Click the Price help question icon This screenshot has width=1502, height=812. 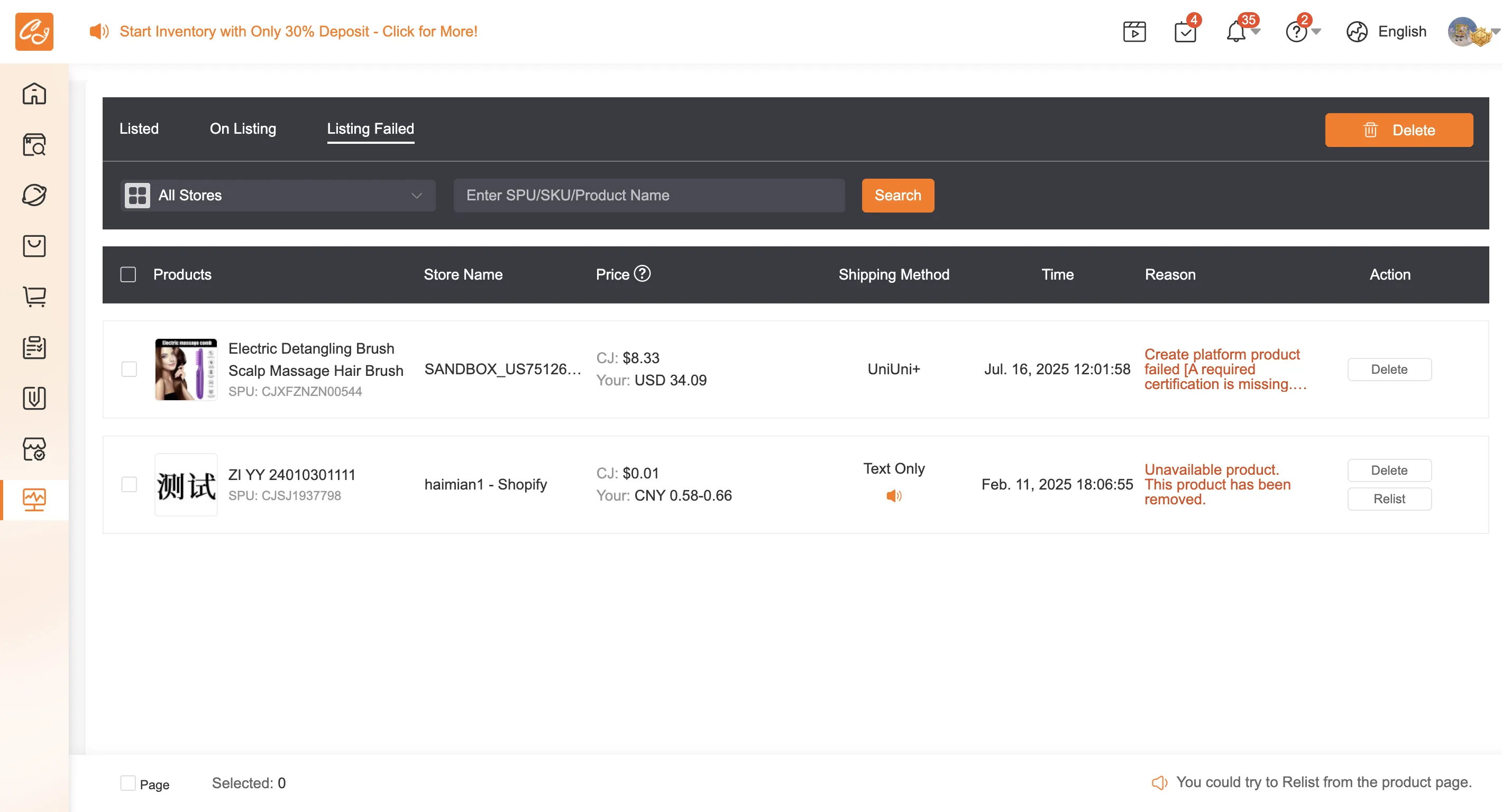642,273
